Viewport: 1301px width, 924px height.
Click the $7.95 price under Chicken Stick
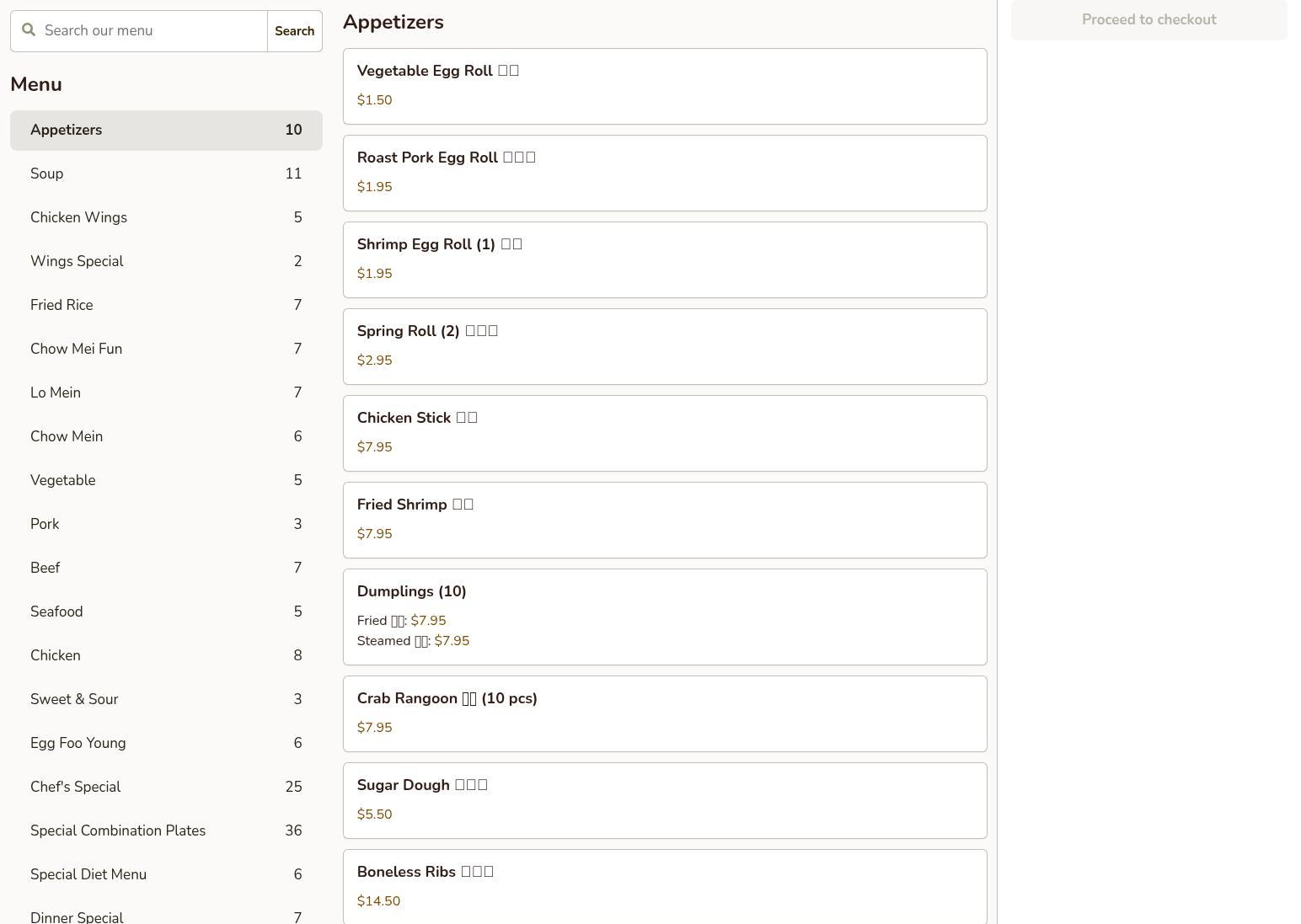coord(374,447)
